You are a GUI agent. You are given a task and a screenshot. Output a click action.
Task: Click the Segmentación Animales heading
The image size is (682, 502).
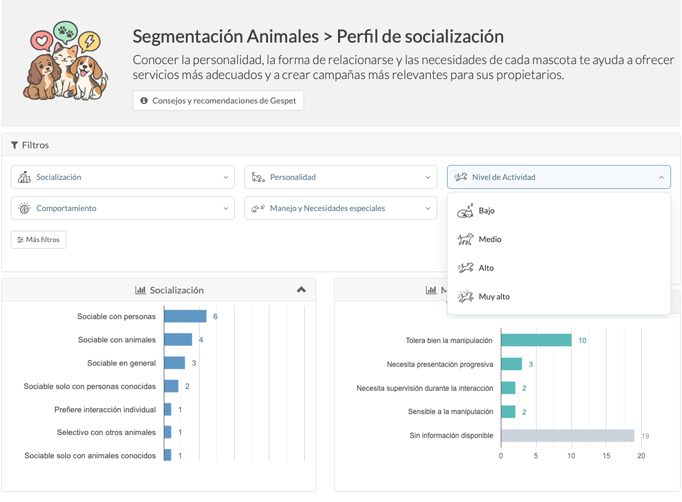[x=226, y=37]
